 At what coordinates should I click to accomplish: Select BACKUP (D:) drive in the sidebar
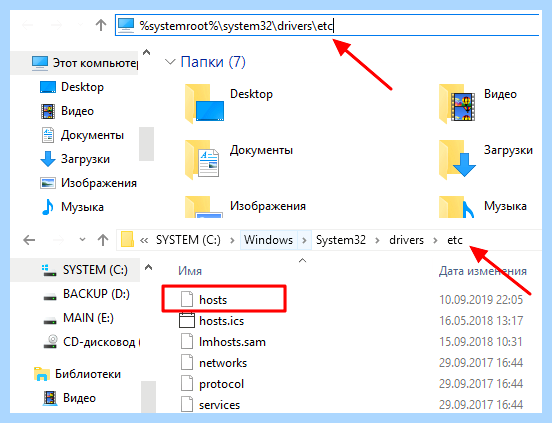(x=86, y=294)
